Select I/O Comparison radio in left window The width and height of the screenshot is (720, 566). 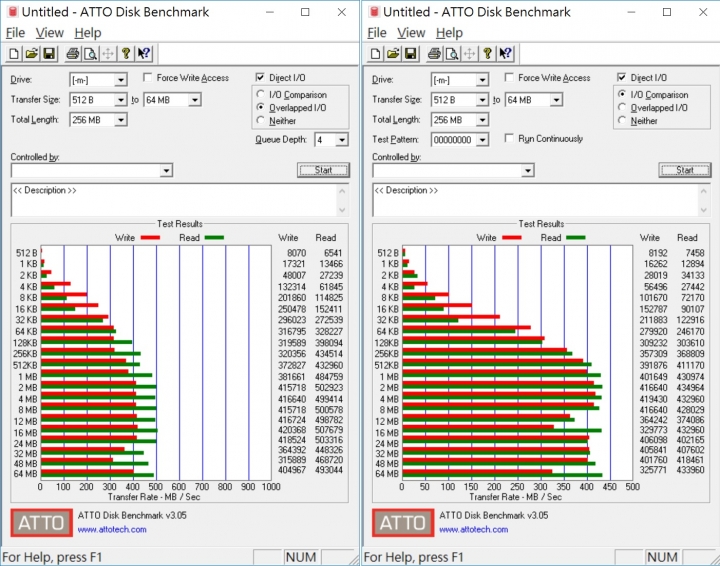click(x=260, y=94)
